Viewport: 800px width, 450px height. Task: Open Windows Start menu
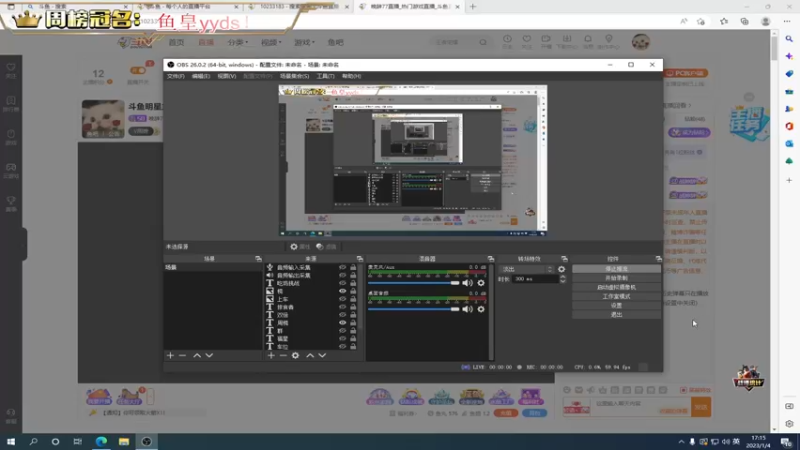(11, 442)
